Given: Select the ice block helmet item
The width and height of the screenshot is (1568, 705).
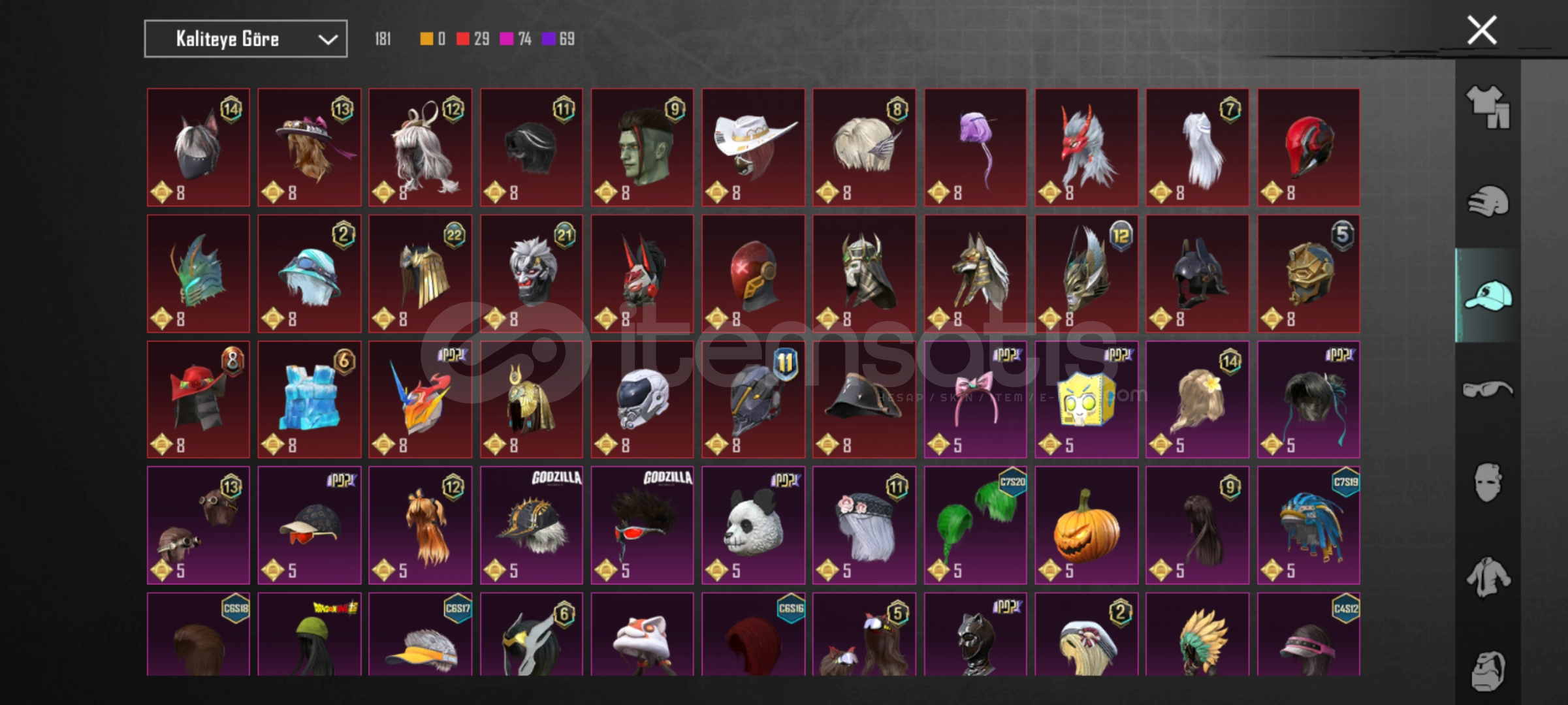Looking at the screenshot, I should click(x=309, y=399).
